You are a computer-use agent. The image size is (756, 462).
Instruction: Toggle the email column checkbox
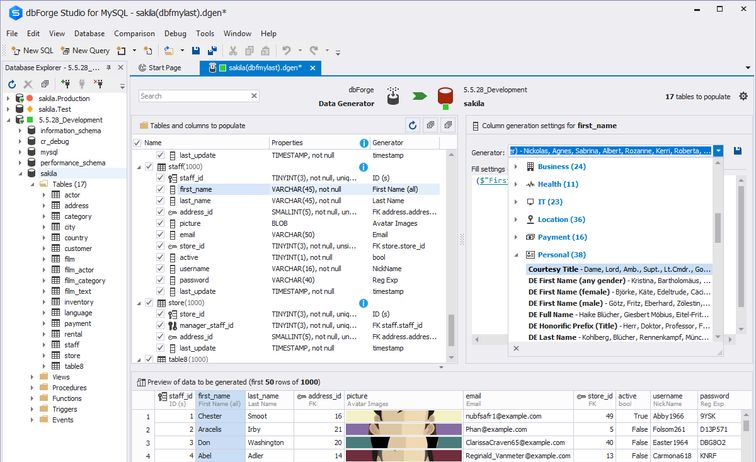pyautogui.click(x=160, y=234)
